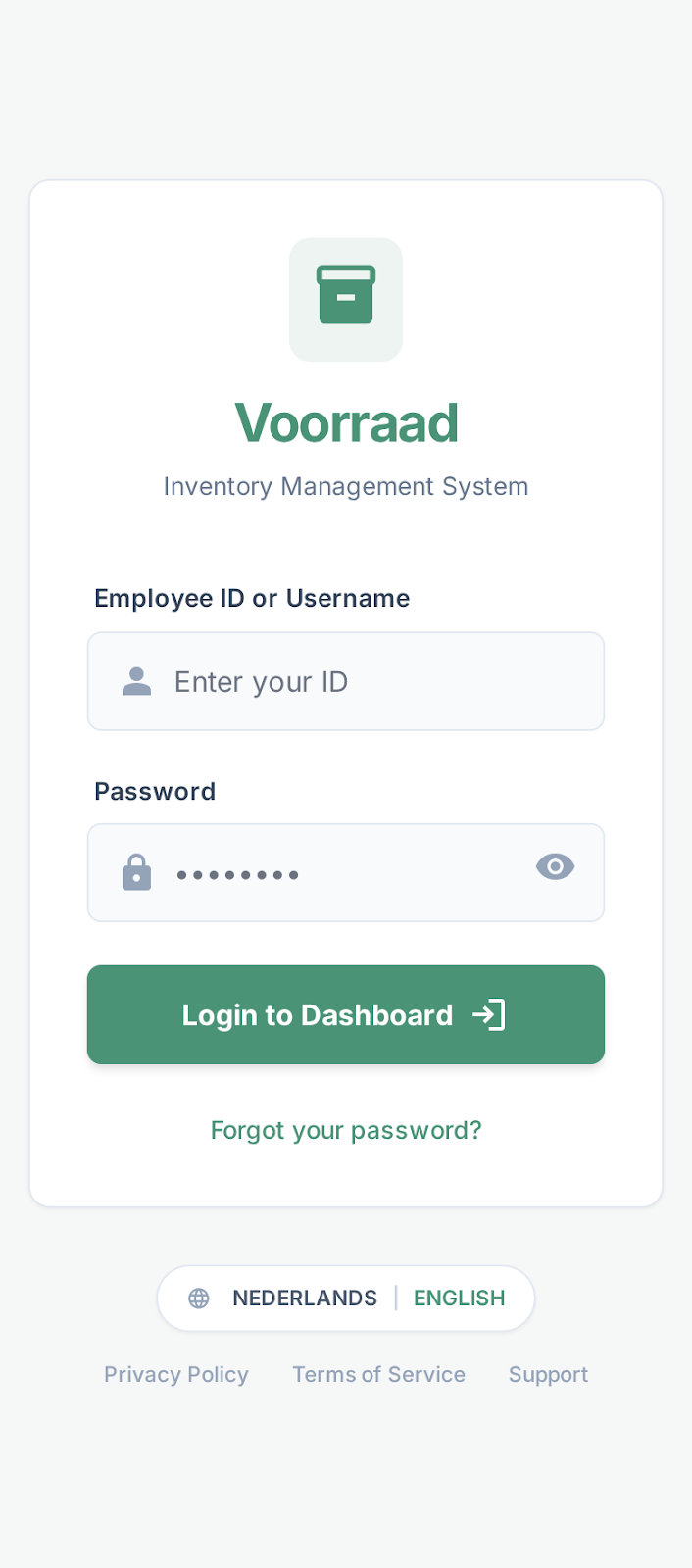Click the Employee ID or Username label
The width and height of the screenshot is (692, 1568).
[x=252, y=598]
